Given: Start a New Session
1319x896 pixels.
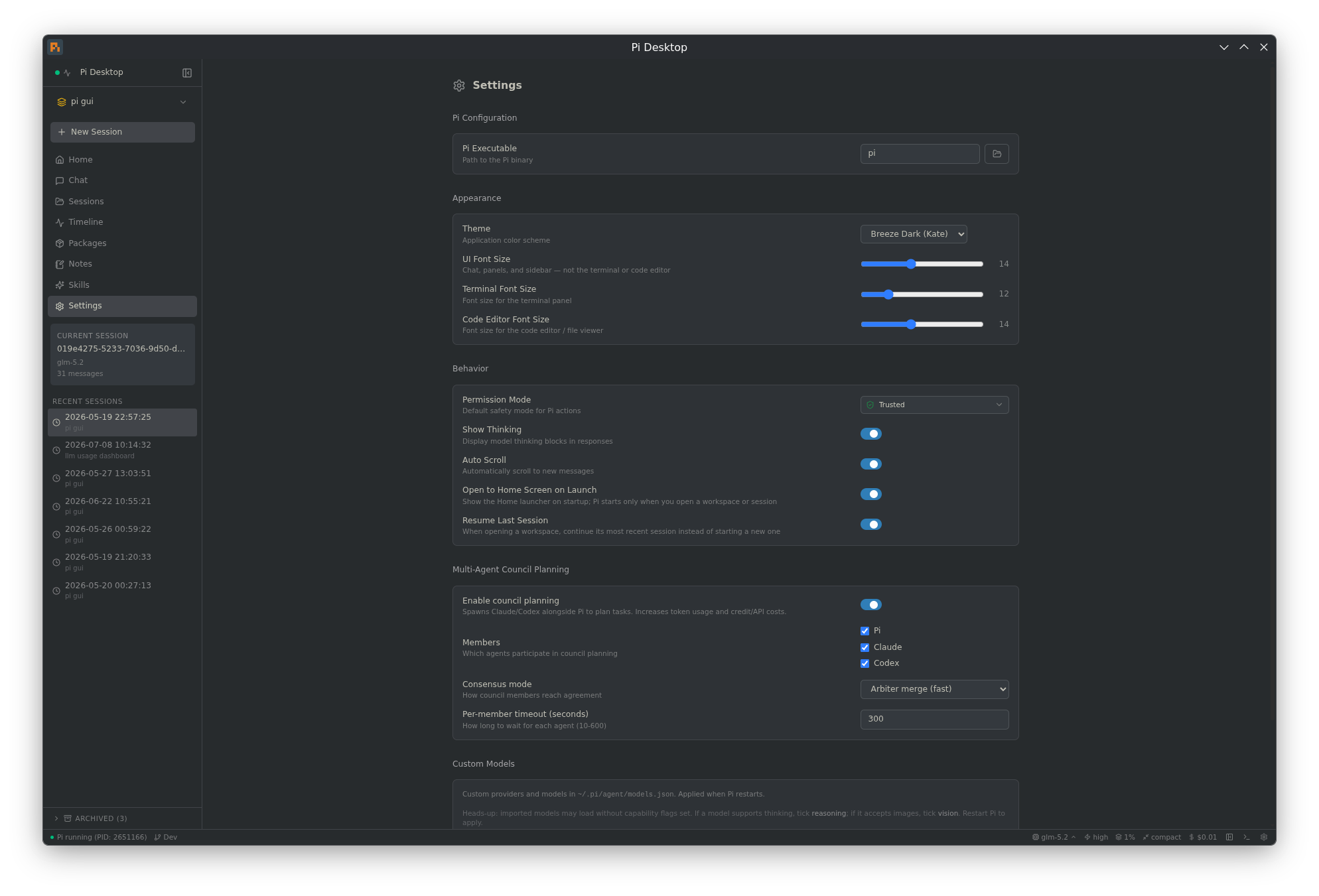Looking at the screenshot, I should (123, 132).
